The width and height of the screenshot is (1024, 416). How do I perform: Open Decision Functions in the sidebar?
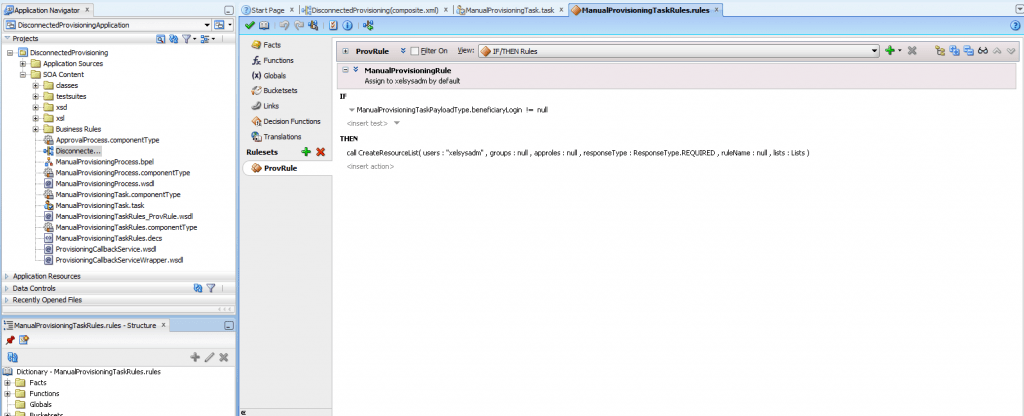(x=291, y=121)
